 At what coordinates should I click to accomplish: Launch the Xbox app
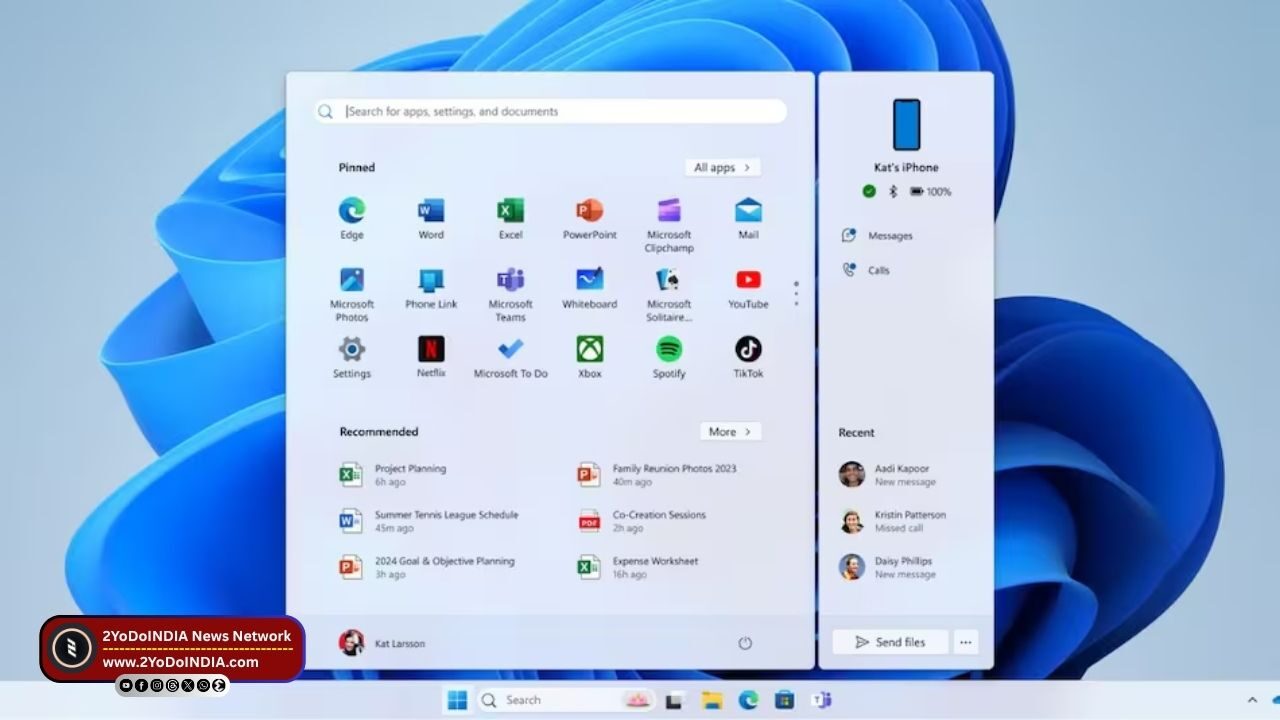[x=590, y=357]
